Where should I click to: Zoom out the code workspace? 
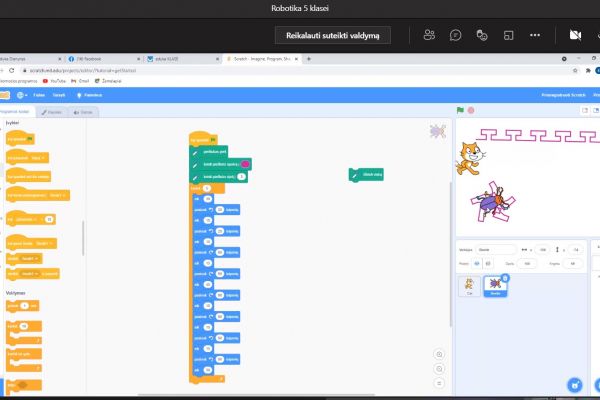[x=439, y=369]
